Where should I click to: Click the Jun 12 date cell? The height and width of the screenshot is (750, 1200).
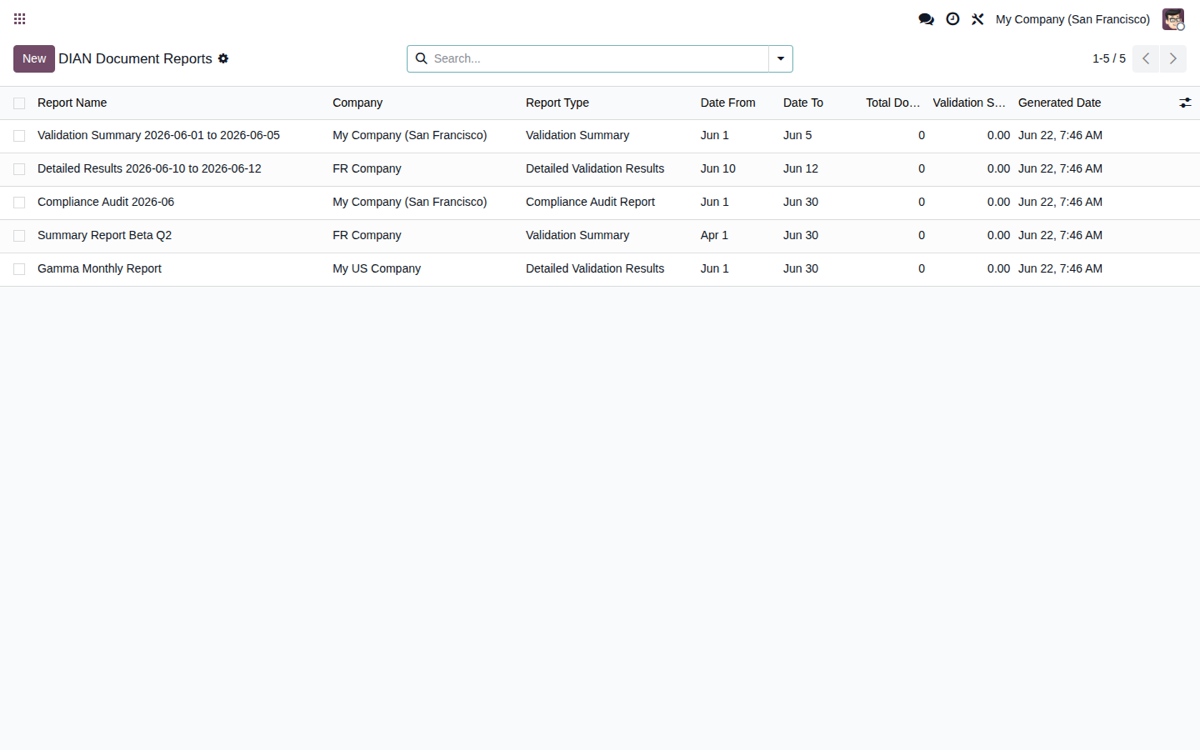[x=800, y=169]
